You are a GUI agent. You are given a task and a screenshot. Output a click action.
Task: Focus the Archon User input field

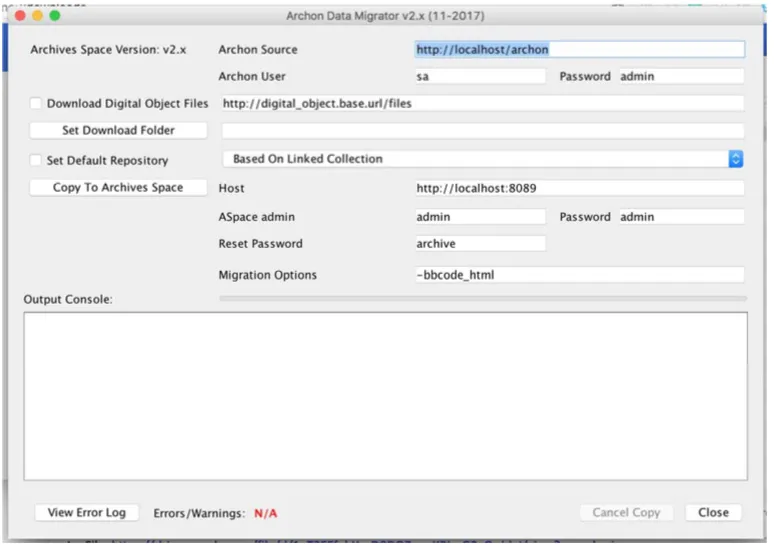(x=480, y=77)
